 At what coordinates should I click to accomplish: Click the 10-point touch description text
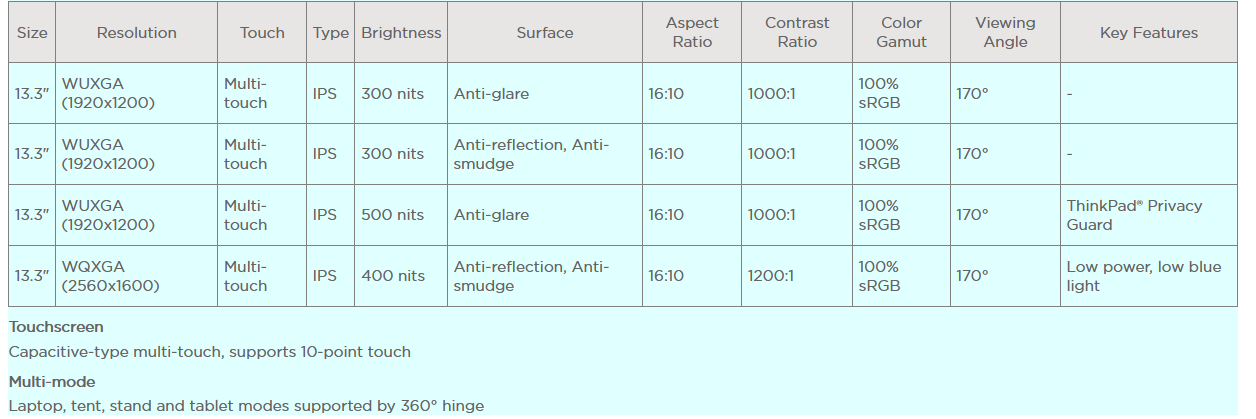(x=210, y=352)
